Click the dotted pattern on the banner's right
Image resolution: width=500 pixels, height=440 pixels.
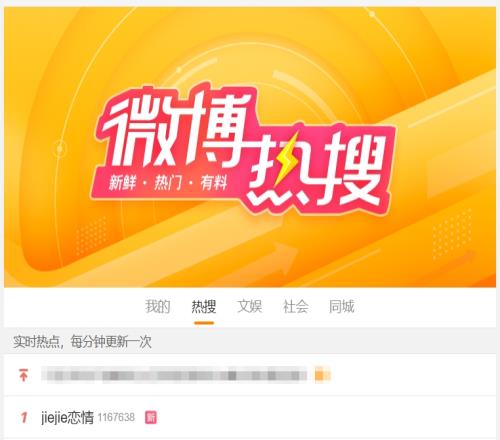coord(452,233)
